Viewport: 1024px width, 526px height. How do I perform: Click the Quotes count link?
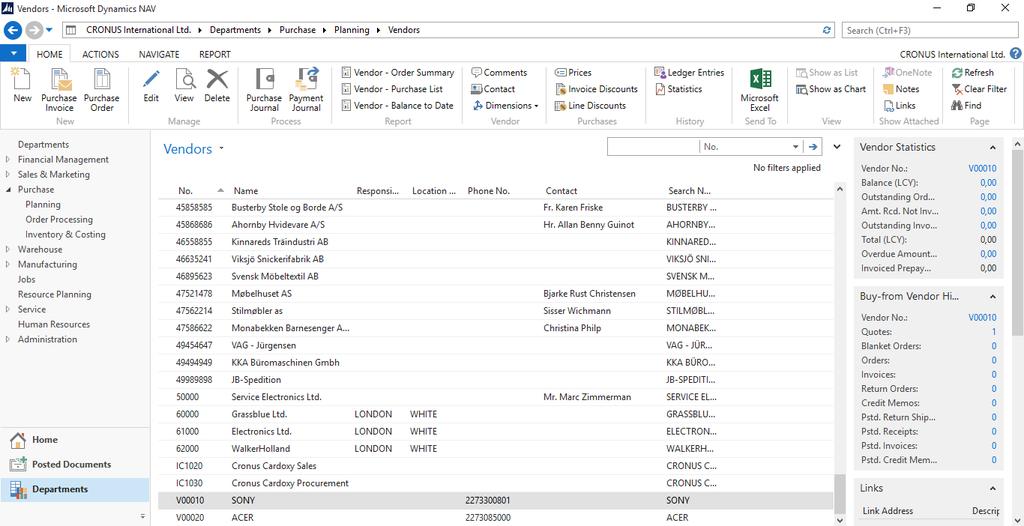[994, 332]
